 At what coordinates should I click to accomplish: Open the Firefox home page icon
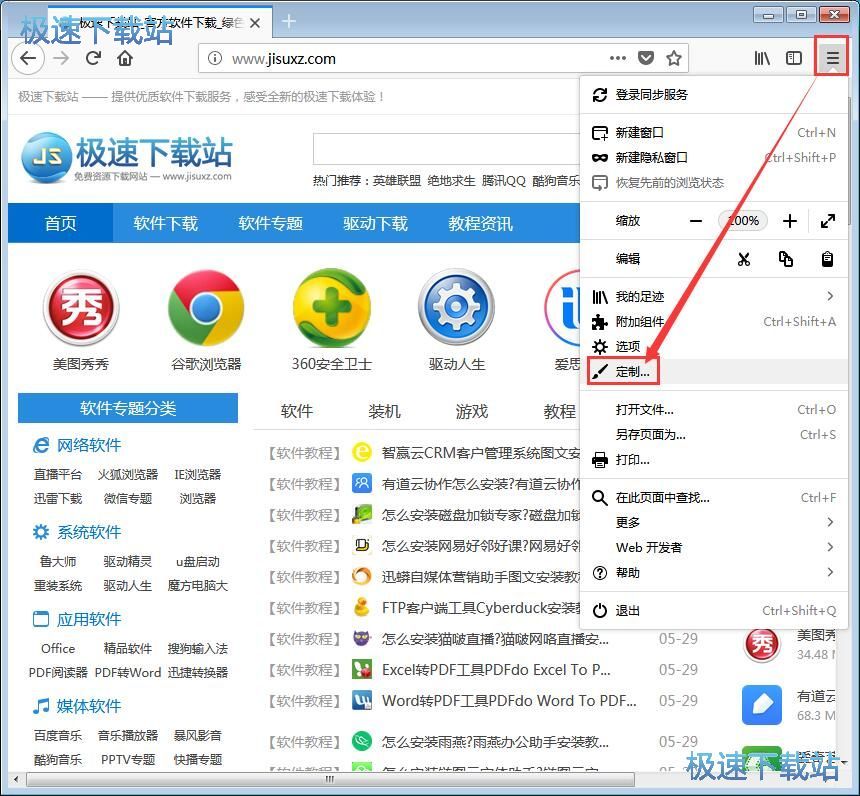pos(125,58)
